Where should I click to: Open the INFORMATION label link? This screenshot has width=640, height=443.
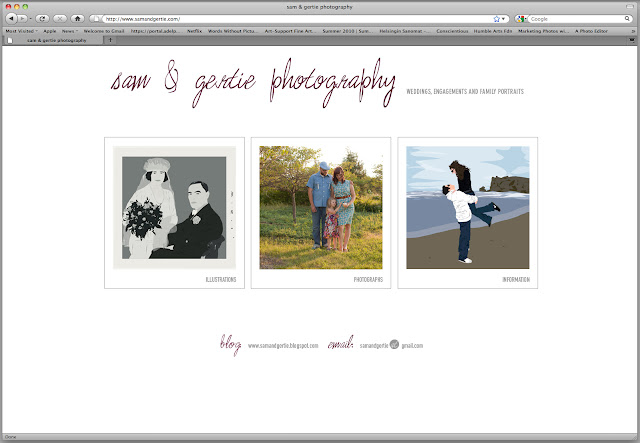(516, 280)
